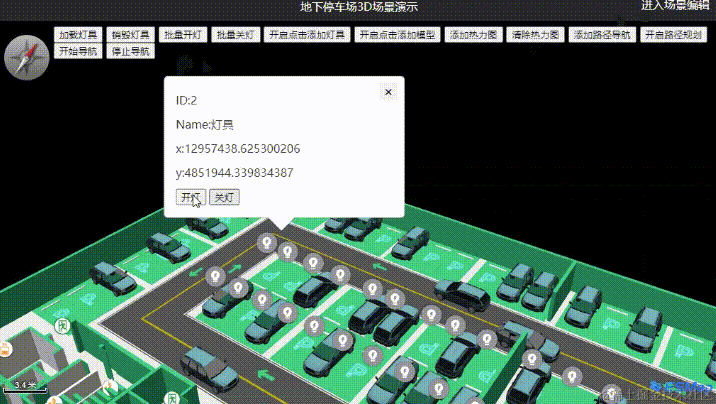Open the 进入场景编辑 link
The image size is (716, 404).
(x=675, y=5)
